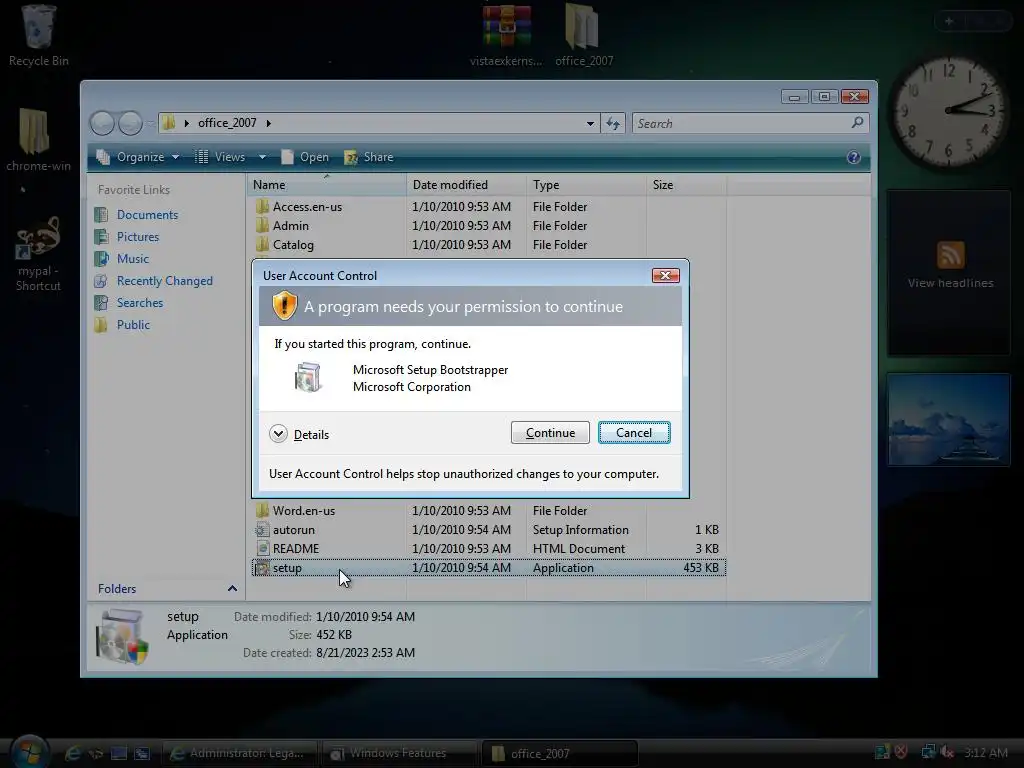This screenshot has width=1024, height=768.
Task: Click office_2007 in the address breadcrumb
Action: [x=227, y=123]
